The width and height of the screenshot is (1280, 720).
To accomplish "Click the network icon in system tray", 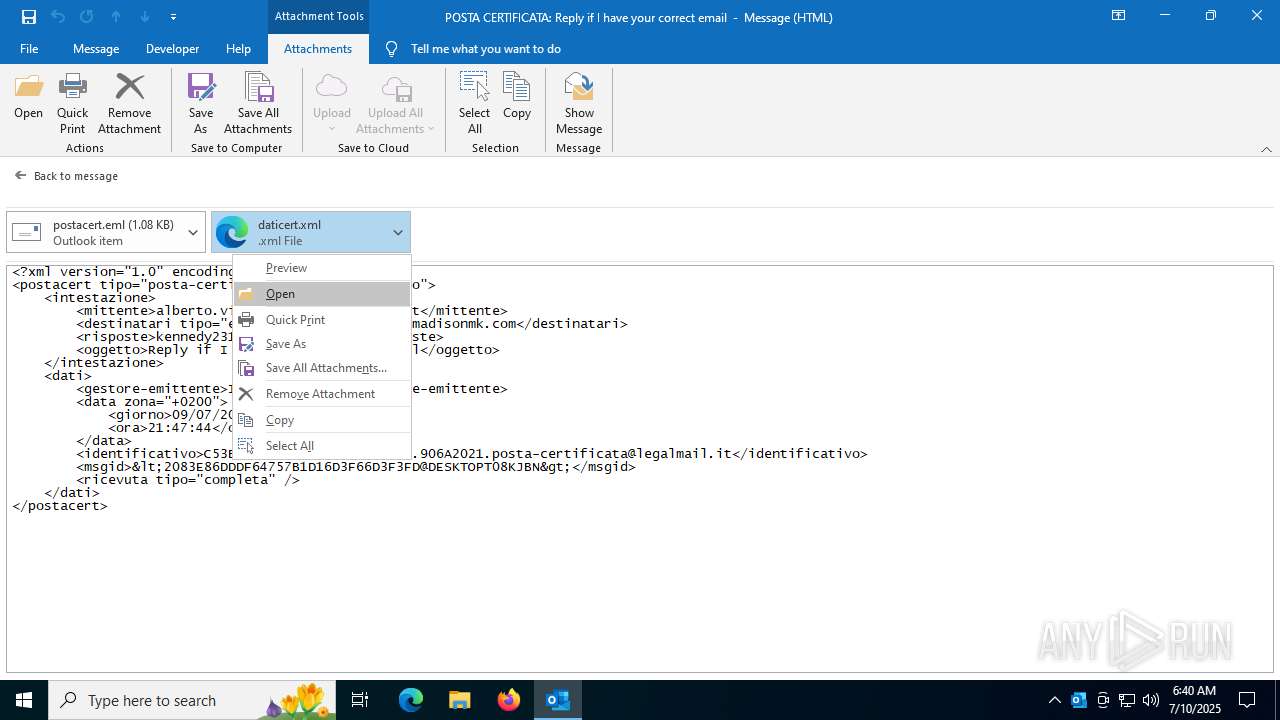I will coord(1127,700).
